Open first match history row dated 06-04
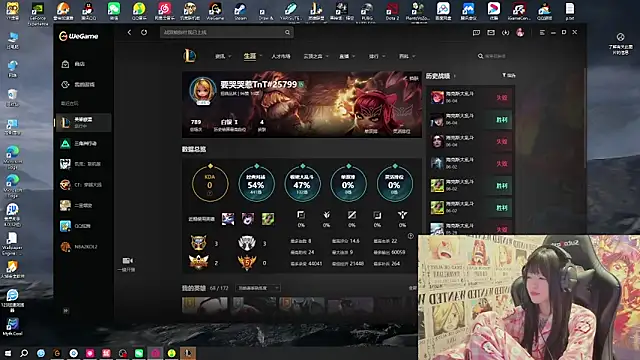Screen dimensions: 640x360 (471, 98)
